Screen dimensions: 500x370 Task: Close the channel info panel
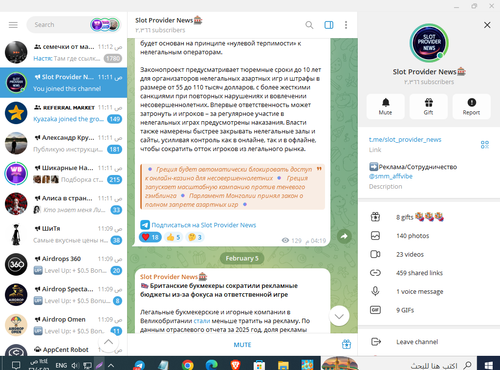tap(487, 25)
